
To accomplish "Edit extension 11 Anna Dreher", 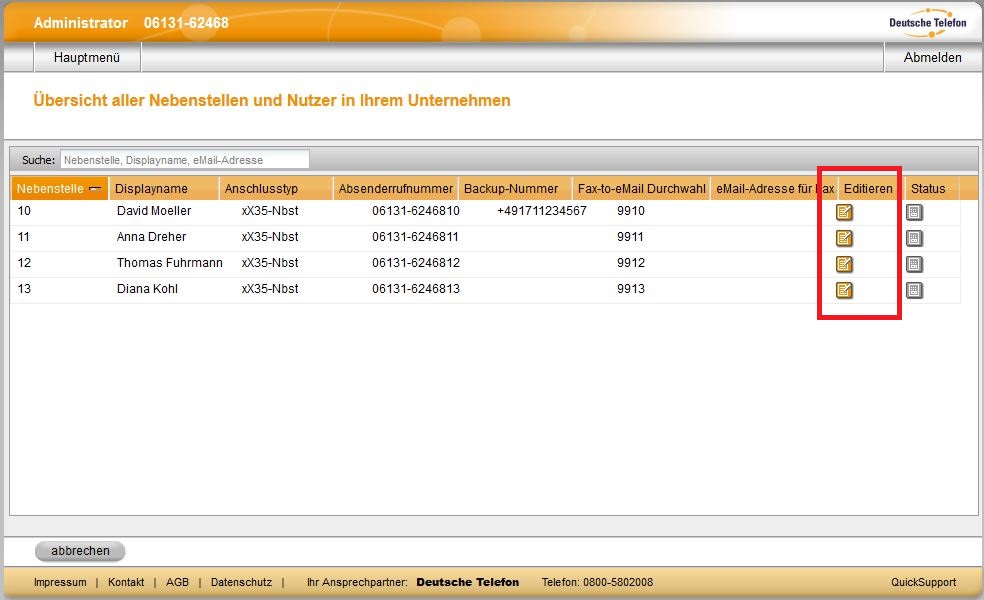I will [844, 238].
